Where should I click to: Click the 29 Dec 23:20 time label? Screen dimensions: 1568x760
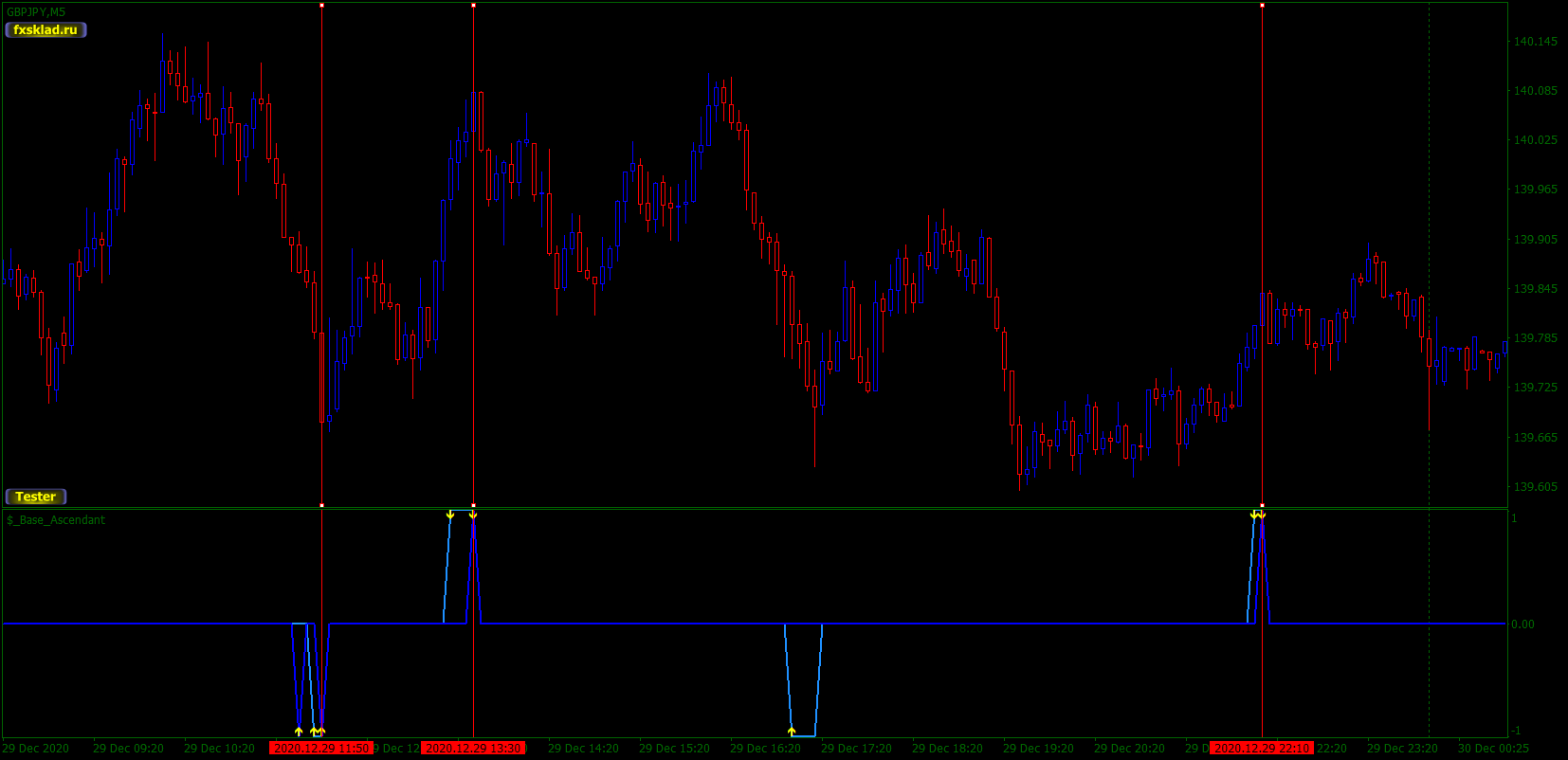1402,749
